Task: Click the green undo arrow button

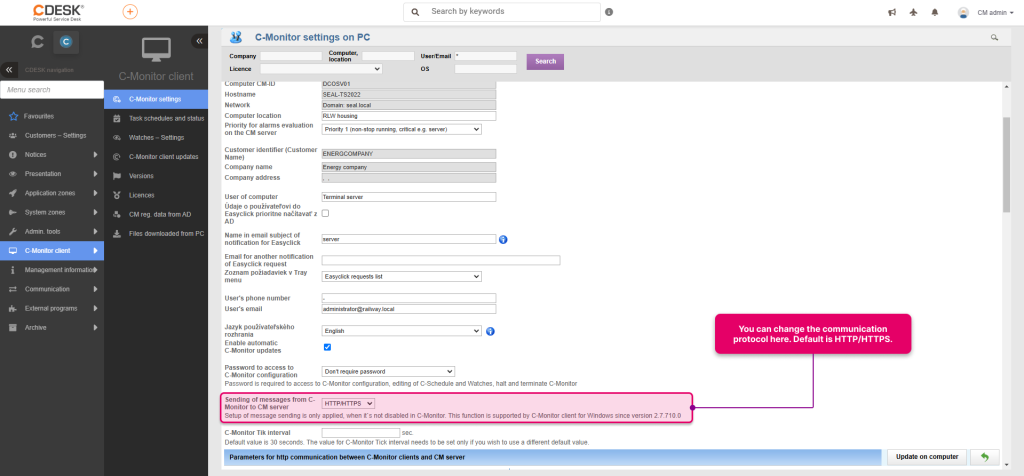Action: tap(984, 457)
